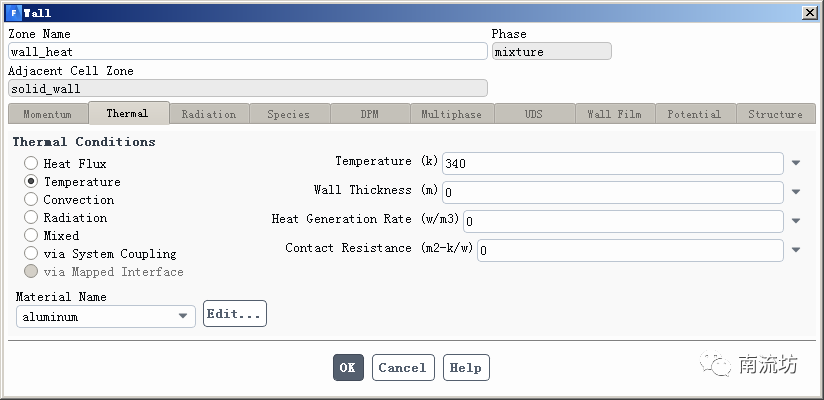The image size is (824, 400).
Task: Click the Temperature input field
Action: pos(611,163)
